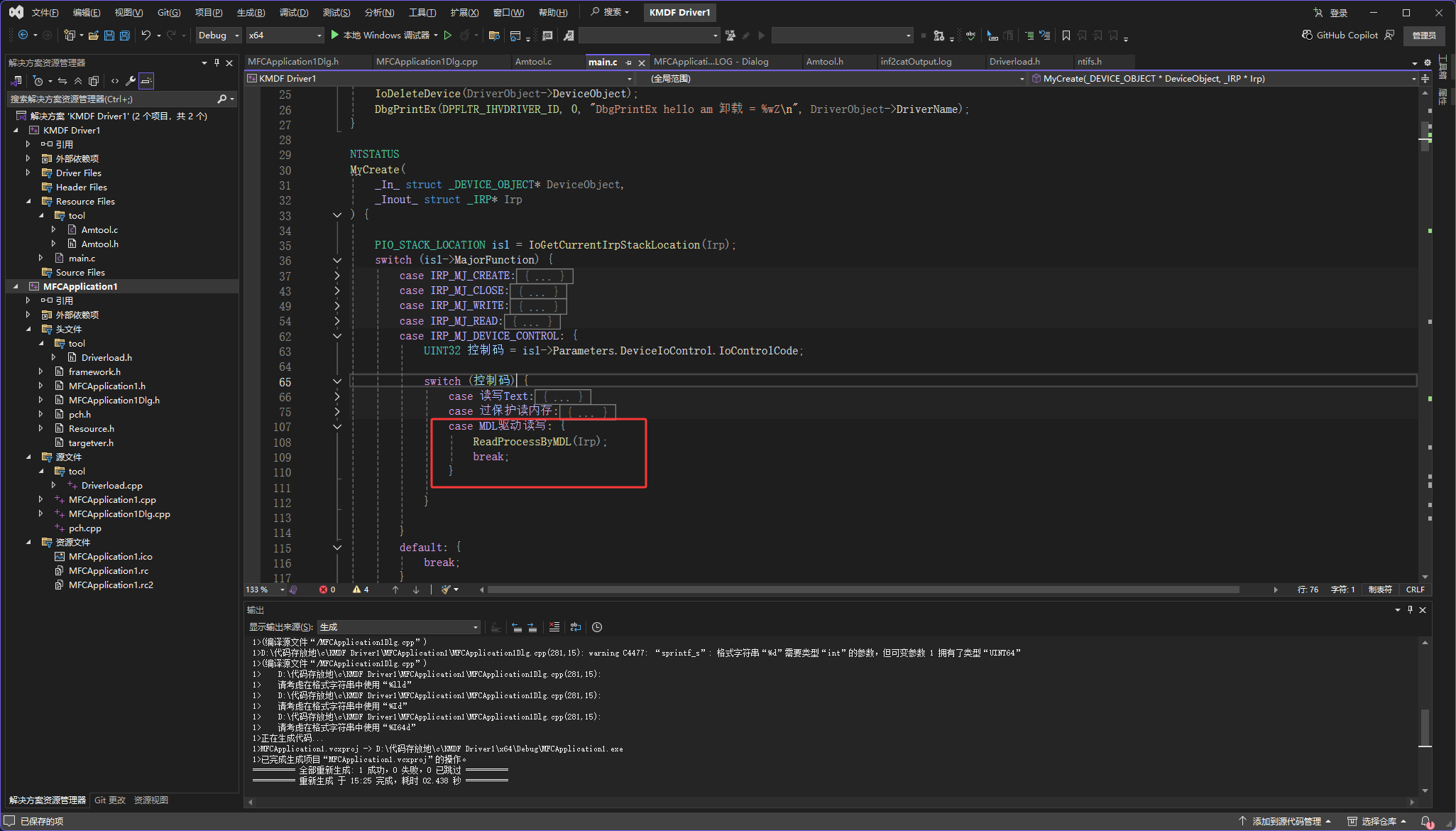Click the clock timestamp icon in Output toolbar
Screen dimensions: 1456x831
tap(597, 627)
